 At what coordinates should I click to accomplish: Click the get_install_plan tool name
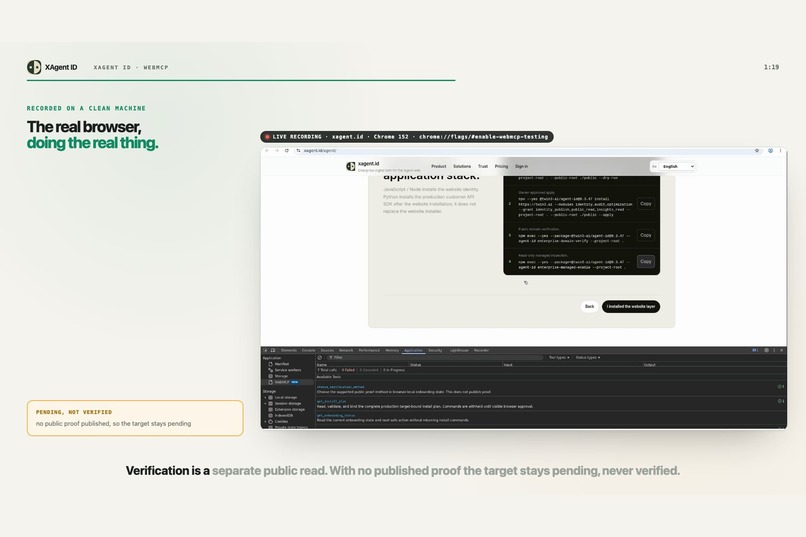point(332,401)
